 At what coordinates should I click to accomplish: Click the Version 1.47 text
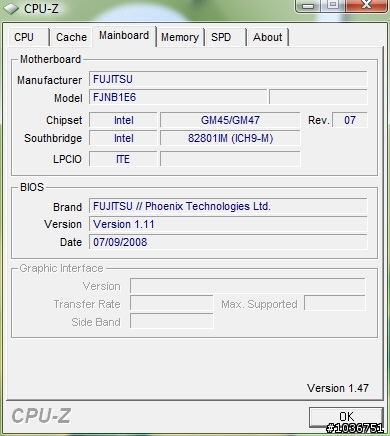pos(338,388)
